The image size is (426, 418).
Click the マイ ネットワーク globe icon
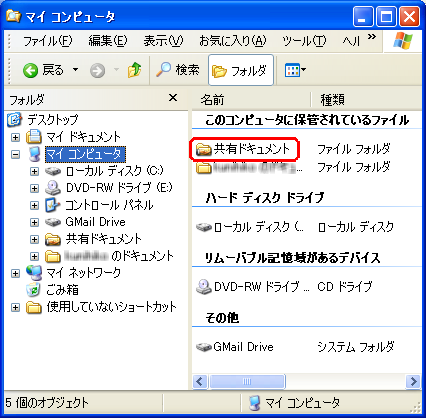tap(34, 273)
